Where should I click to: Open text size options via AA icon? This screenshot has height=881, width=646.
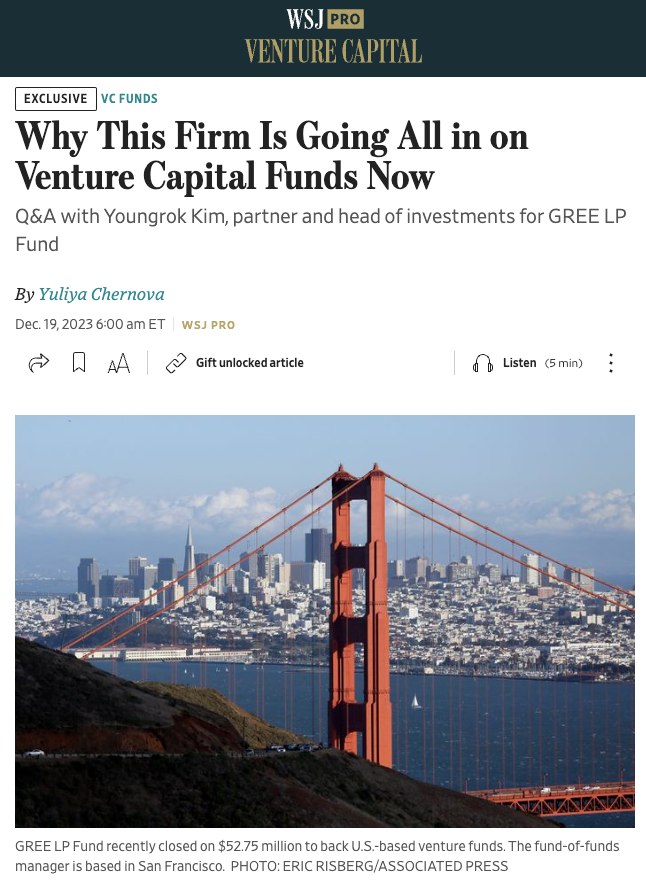coord(119,364)
